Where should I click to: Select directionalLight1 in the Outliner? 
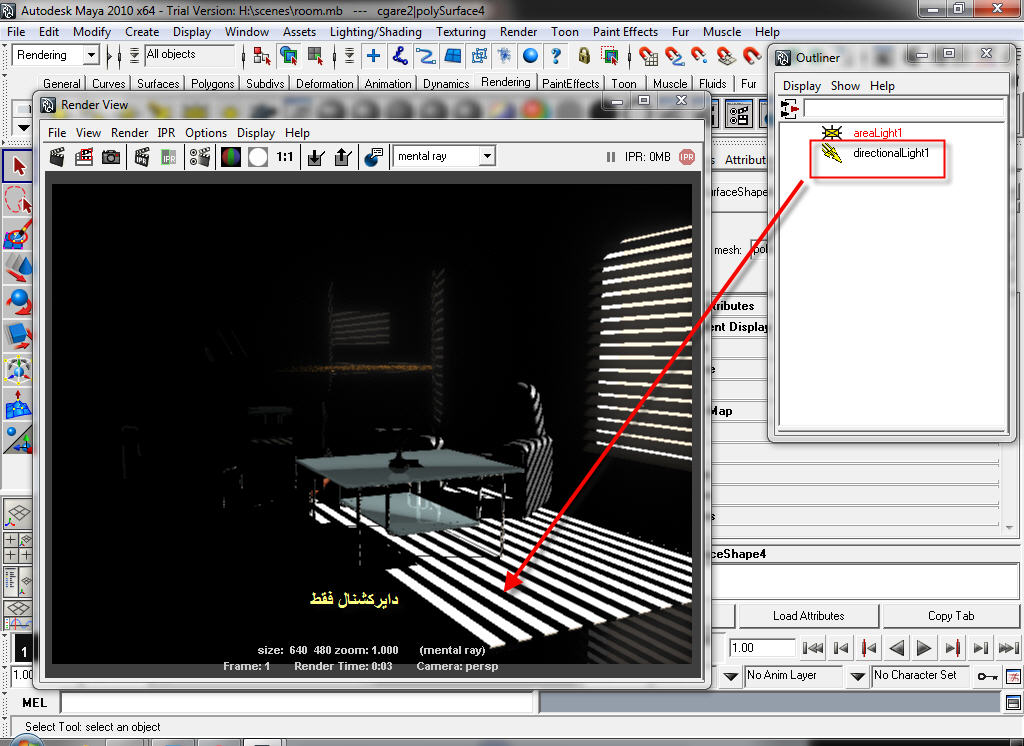tap(890, 153)
